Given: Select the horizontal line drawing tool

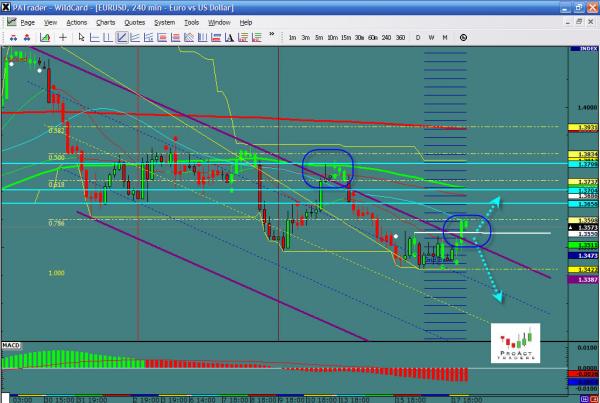Looking at the screenshot, I should tap(95, 38).
